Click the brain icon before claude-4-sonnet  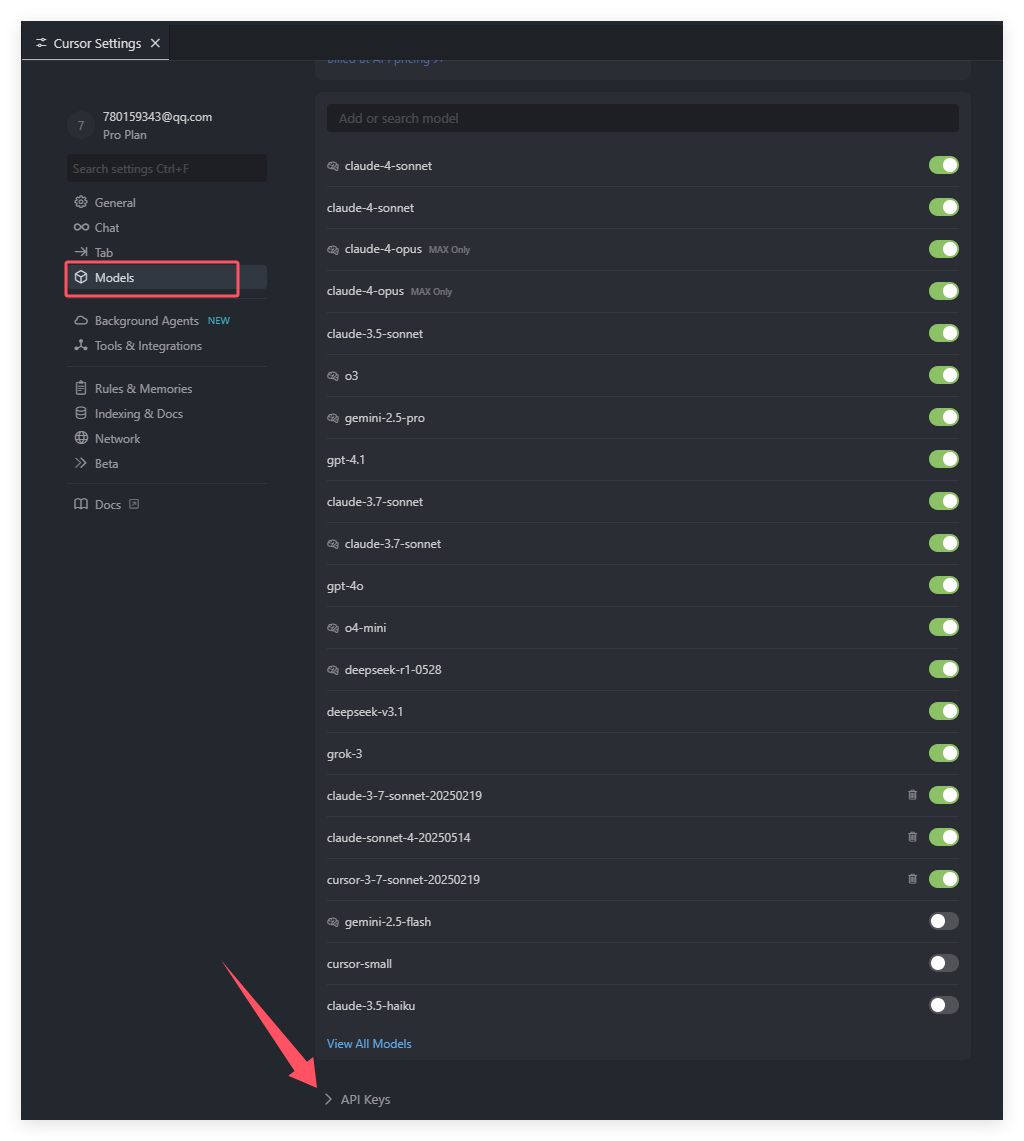click(x=333, y=166)
